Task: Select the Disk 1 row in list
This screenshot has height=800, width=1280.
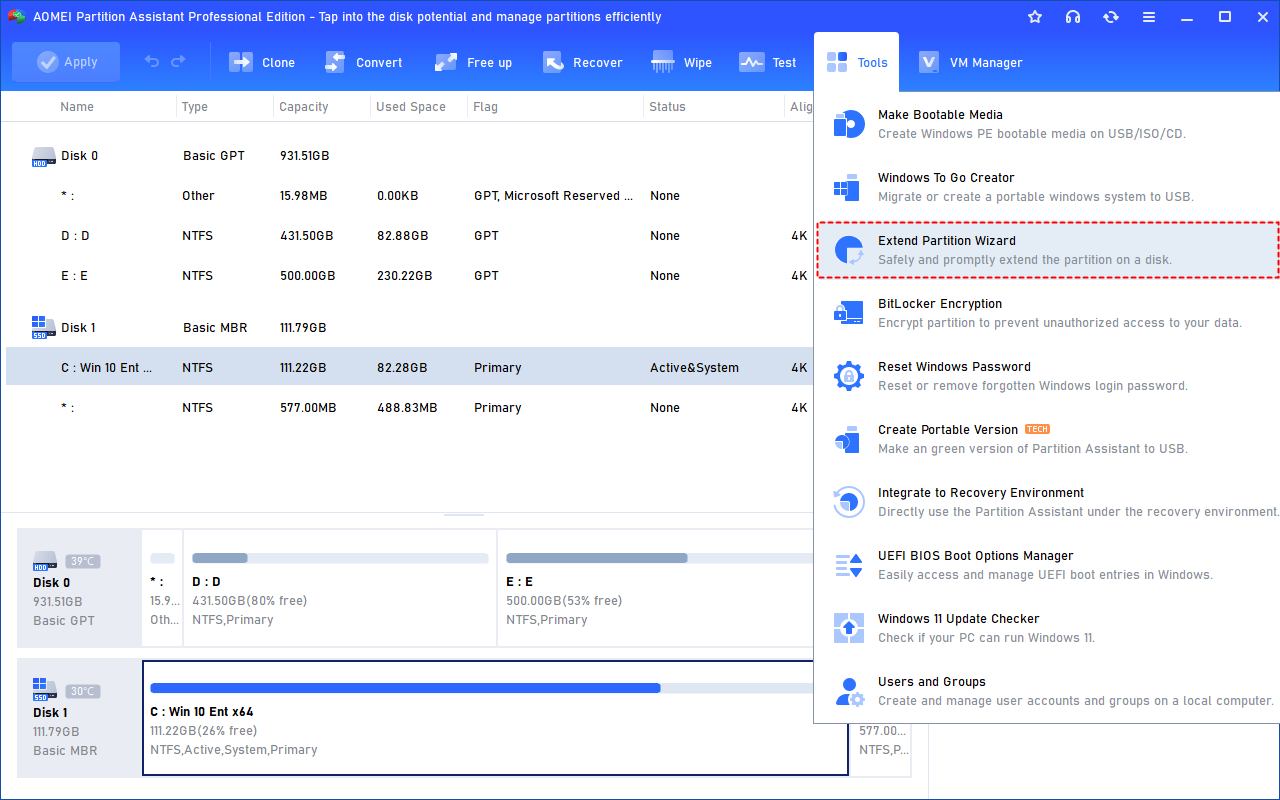Action: pos(407,328)
